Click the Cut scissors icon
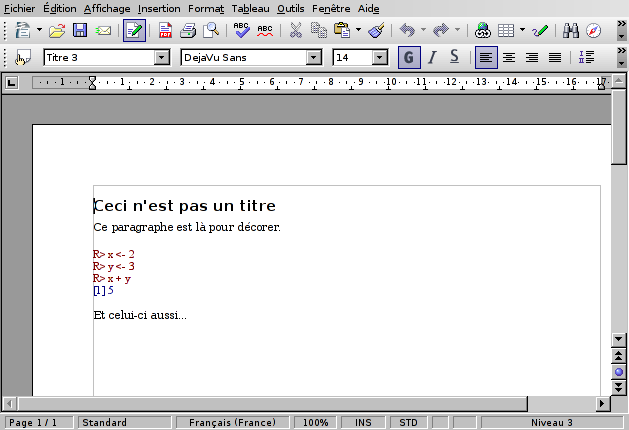The width and height of the screenshot is (629, 430). [x=296, y=31]
